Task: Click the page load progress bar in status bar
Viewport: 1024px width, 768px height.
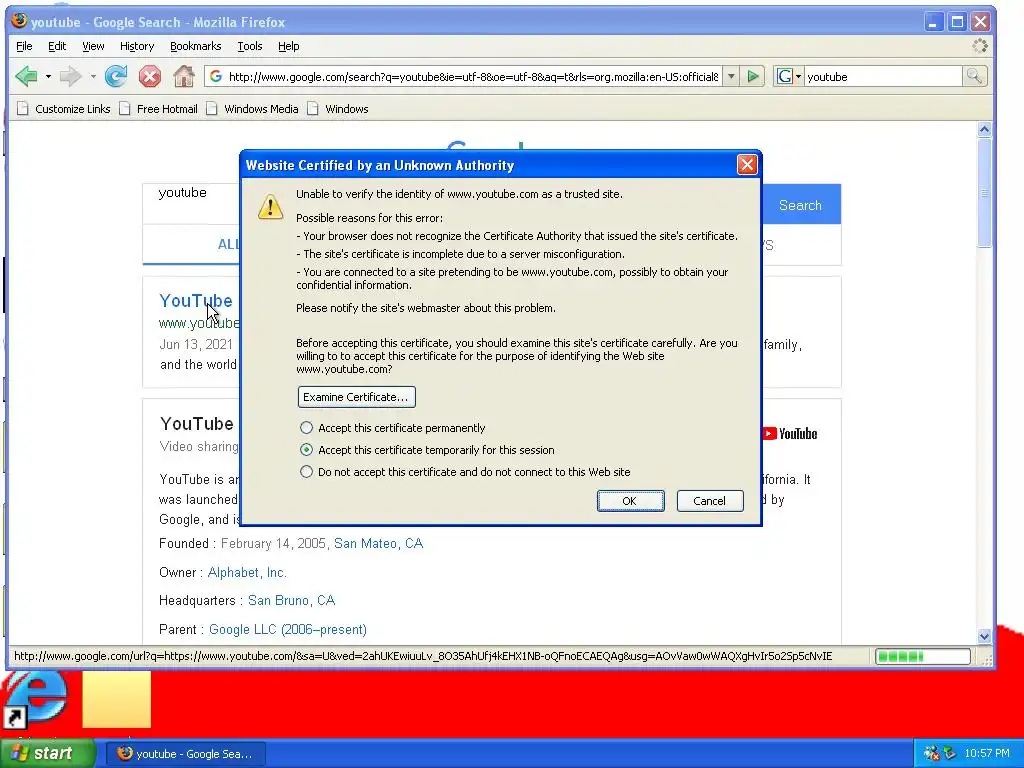Action: (923, 656)
